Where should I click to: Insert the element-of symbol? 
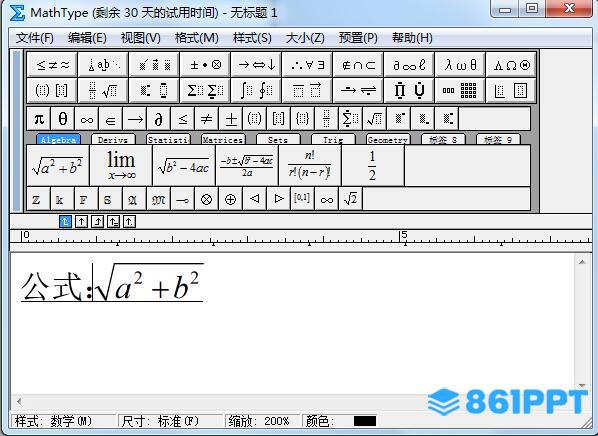click(111, 119)
